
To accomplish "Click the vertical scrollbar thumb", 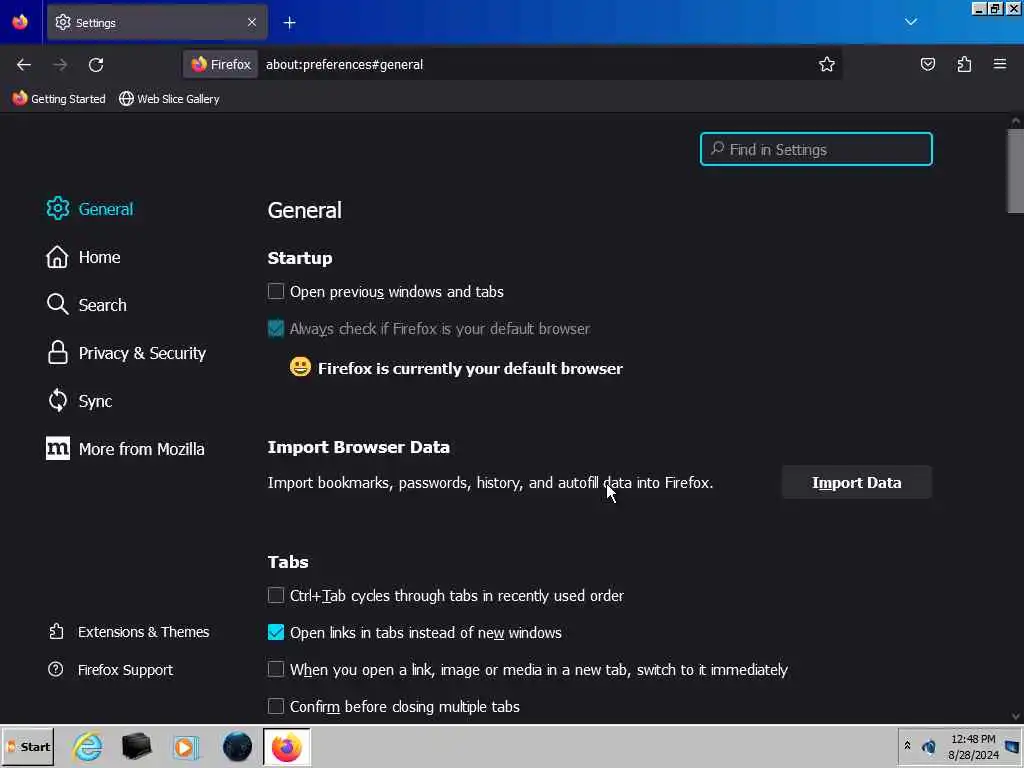I will (x=1015, y=171).
